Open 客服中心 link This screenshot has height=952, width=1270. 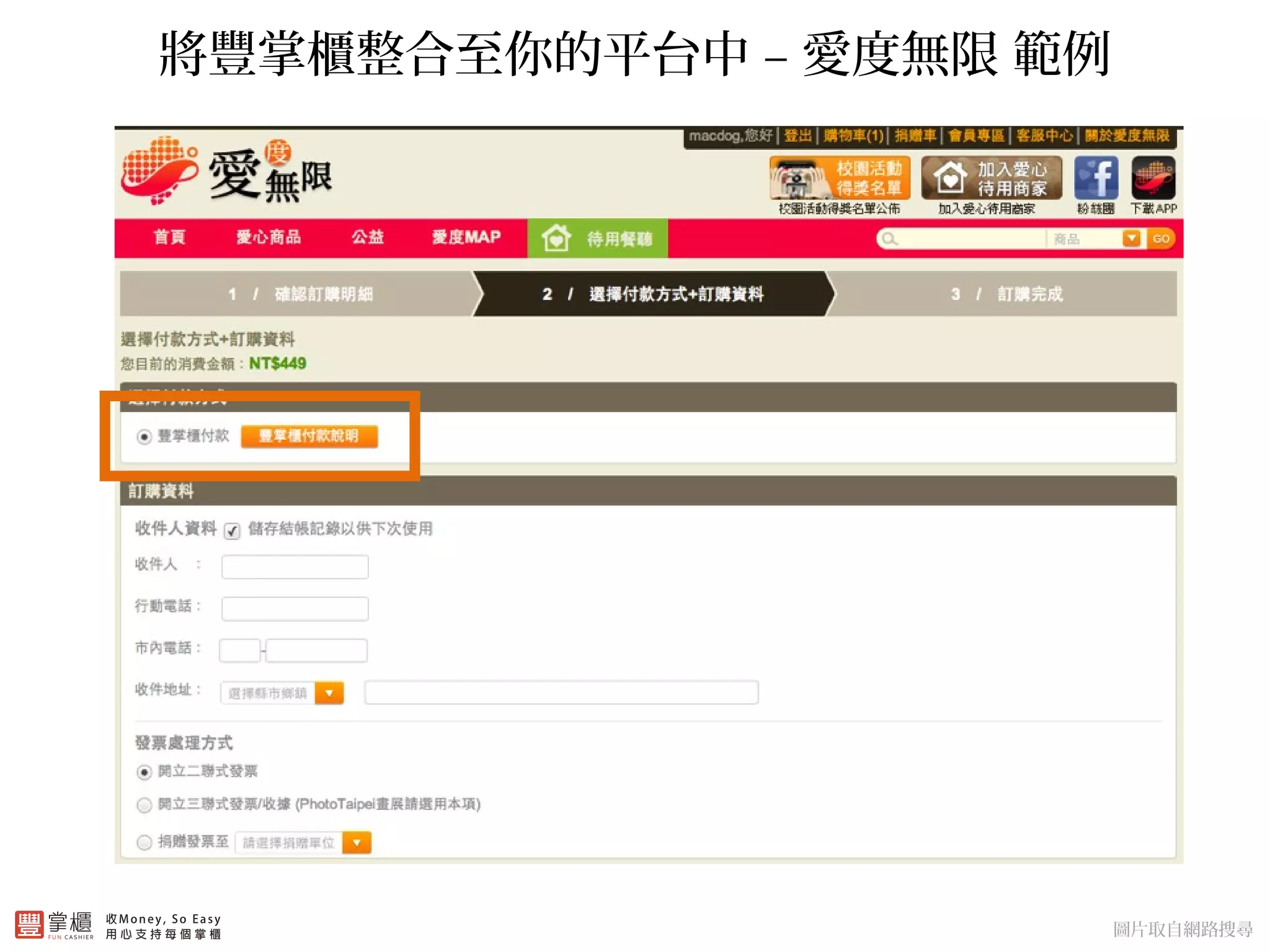(x=1044, y=135)
